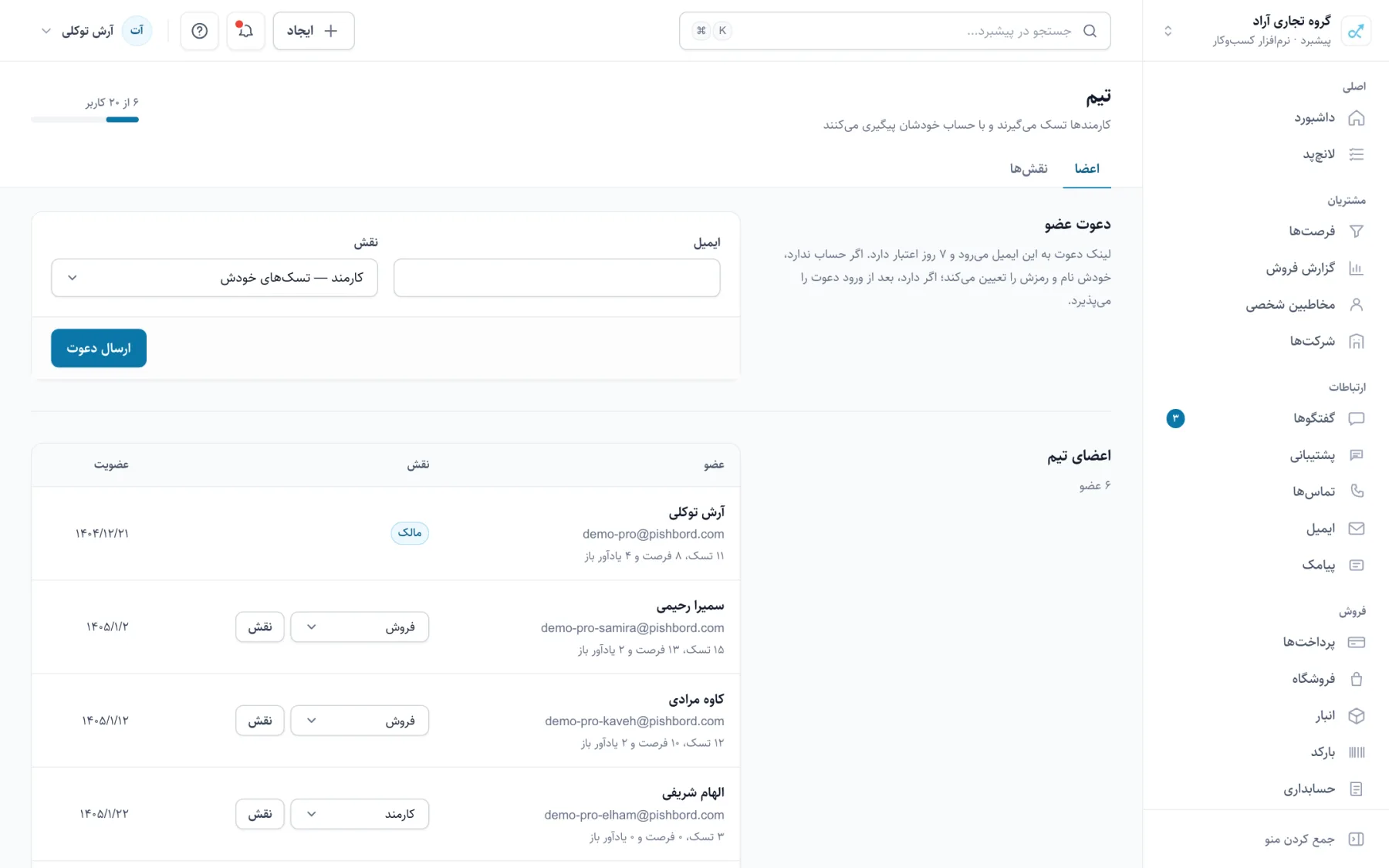This screenshot has width=1389, height=868.
Task: Click the Barcode icon
Action: 1356,752
